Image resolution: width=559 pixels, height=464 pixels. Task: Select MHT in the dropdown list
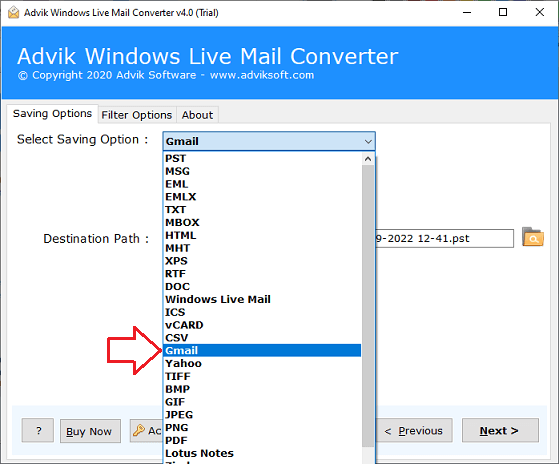[x=262, y=248]
